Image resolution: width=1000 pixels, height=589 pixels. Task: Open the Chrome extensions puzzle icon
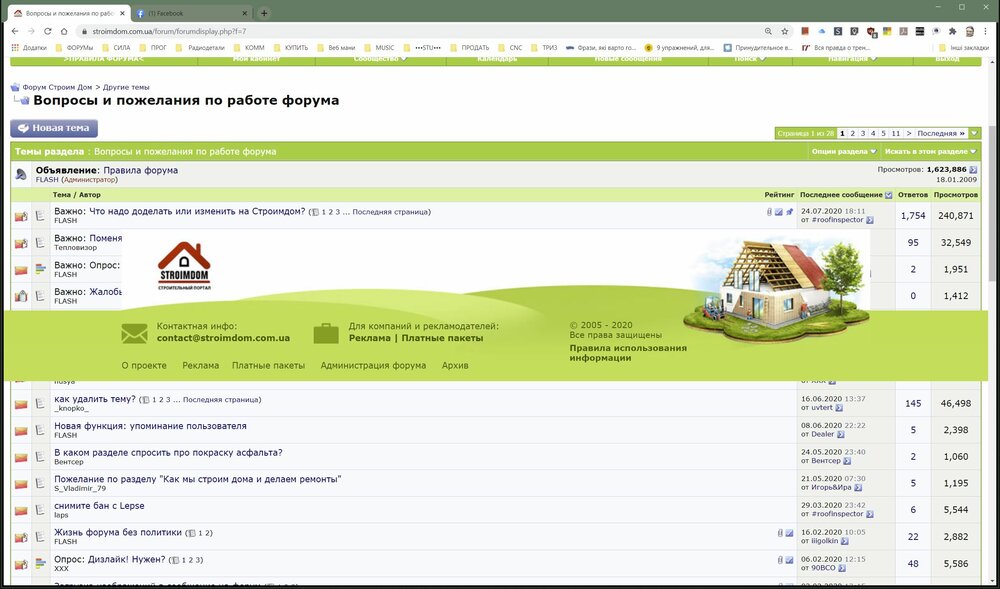tap(952, 31)
